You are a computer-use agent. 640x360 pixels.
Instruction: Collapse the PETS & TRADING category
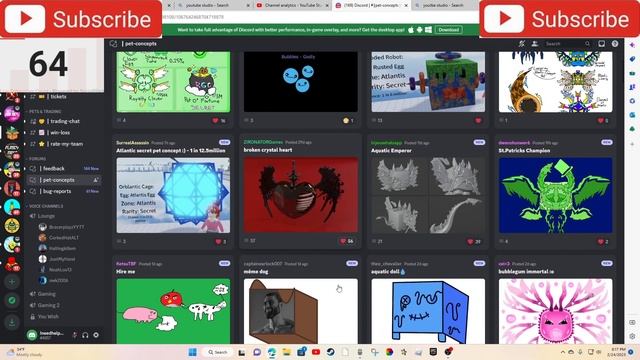(45, 111)
